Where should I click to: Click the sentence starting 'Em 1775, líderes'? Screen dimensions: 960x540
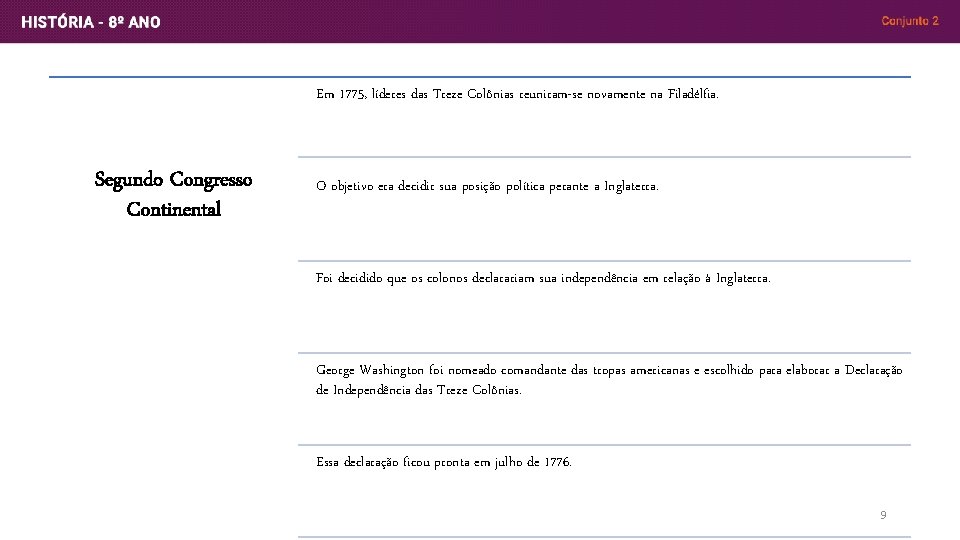517,94
